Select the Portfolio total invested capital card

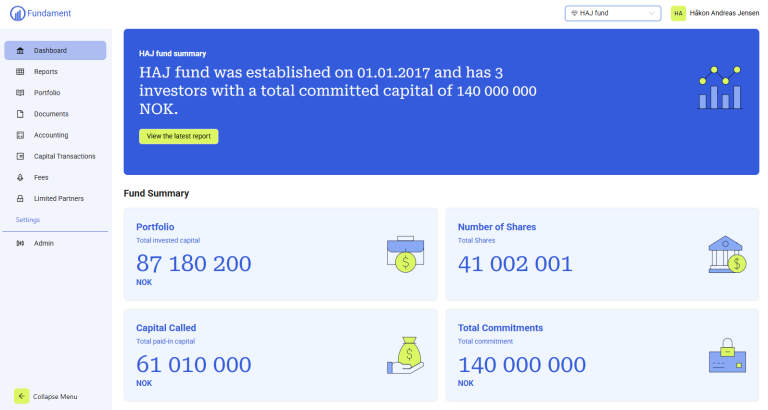click(280, 254)
